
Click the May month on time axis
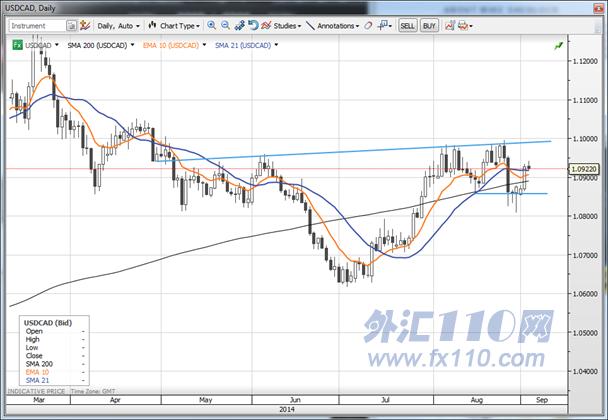click(206, 400)
